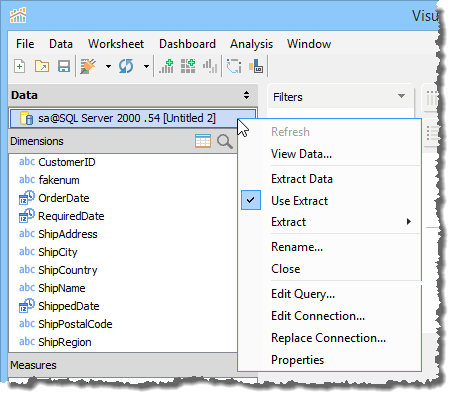Expand the Extract submenu arrow

coord(409,221)
